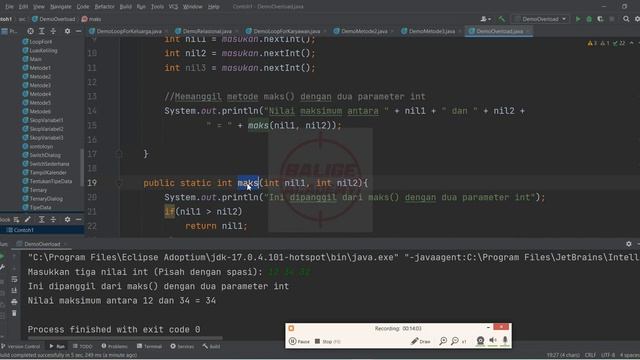Run the DemoOverload configuration with green play icon
640x360 pixels.
578,19
